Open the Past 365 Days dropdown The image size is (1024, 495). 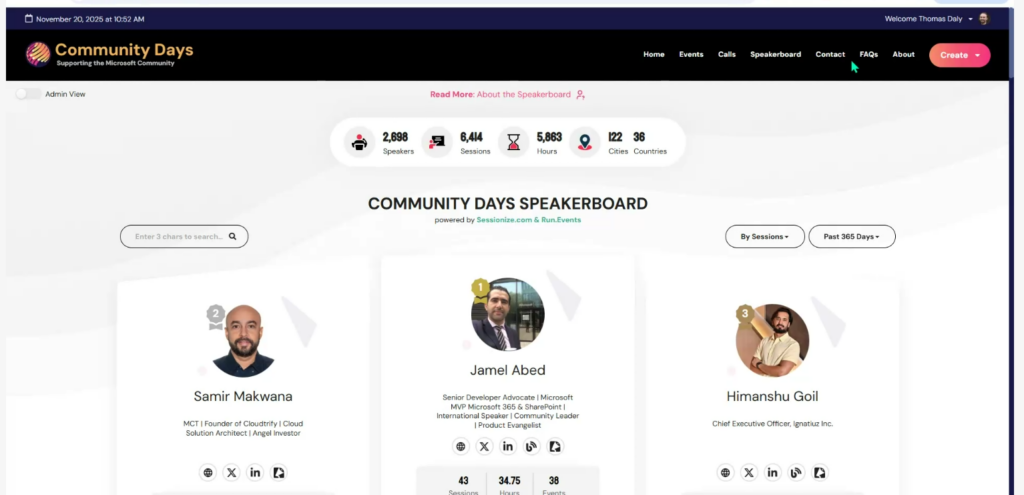click(x=852, y=236)
